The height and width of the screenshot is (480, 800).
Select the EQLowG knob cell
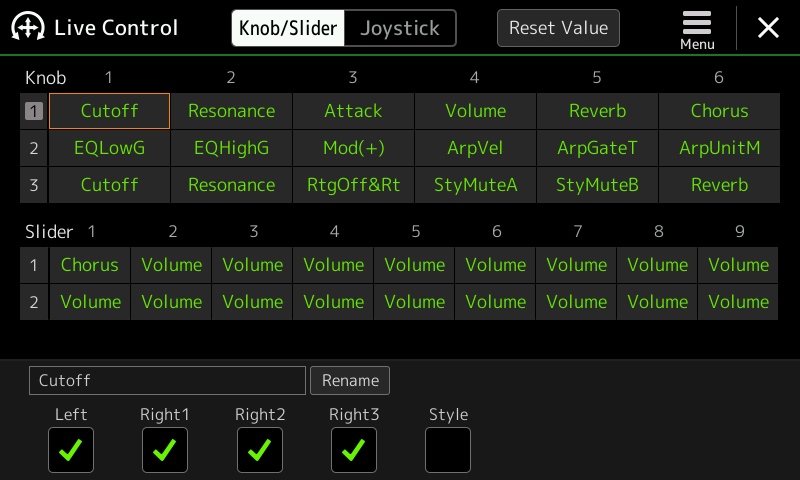coord(109,148)
